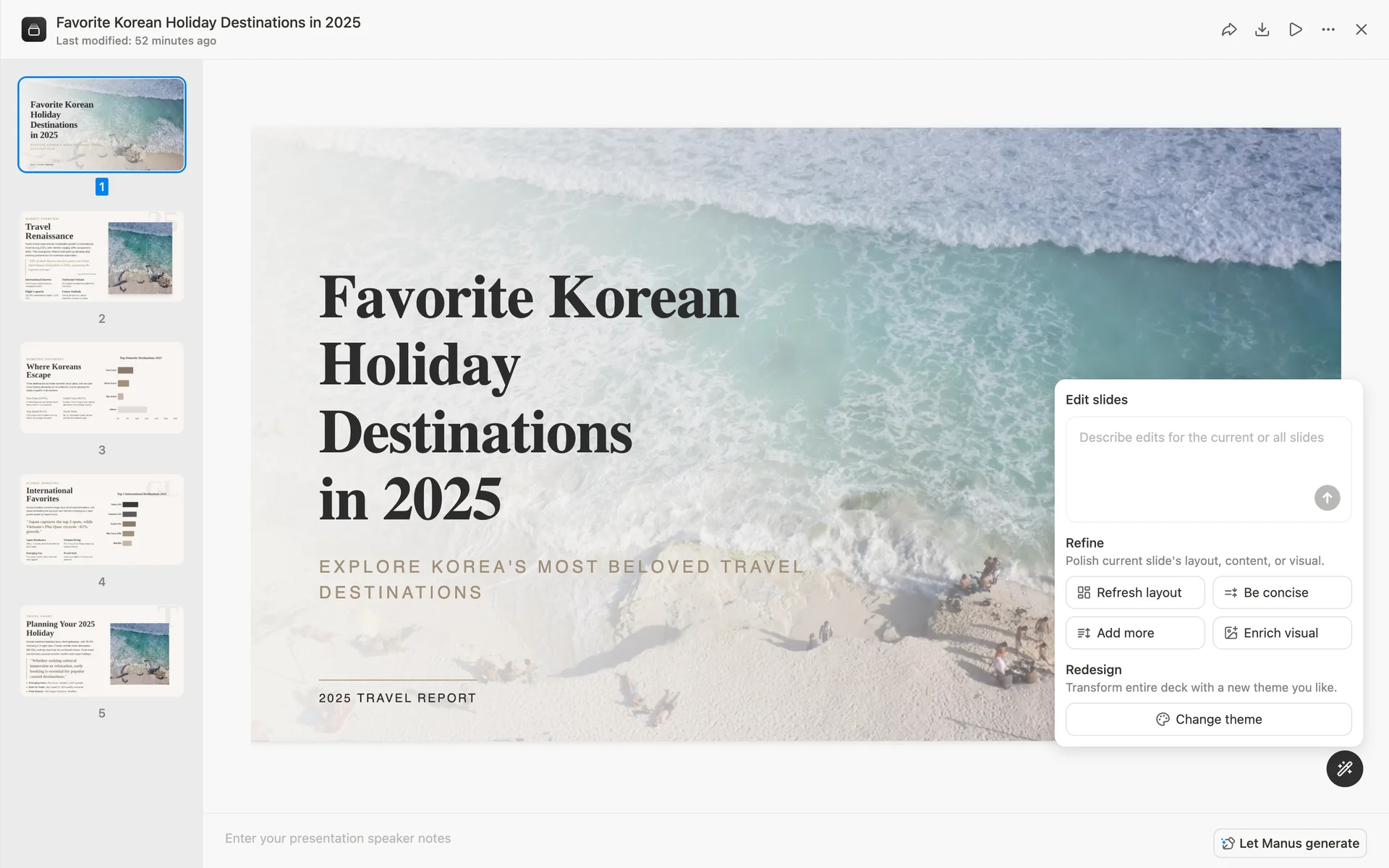Select slide 2 Travel Renaissance thumbnail
This screenshot has width=1389, height=868.
pyautogui.click(x=102, y=256)
